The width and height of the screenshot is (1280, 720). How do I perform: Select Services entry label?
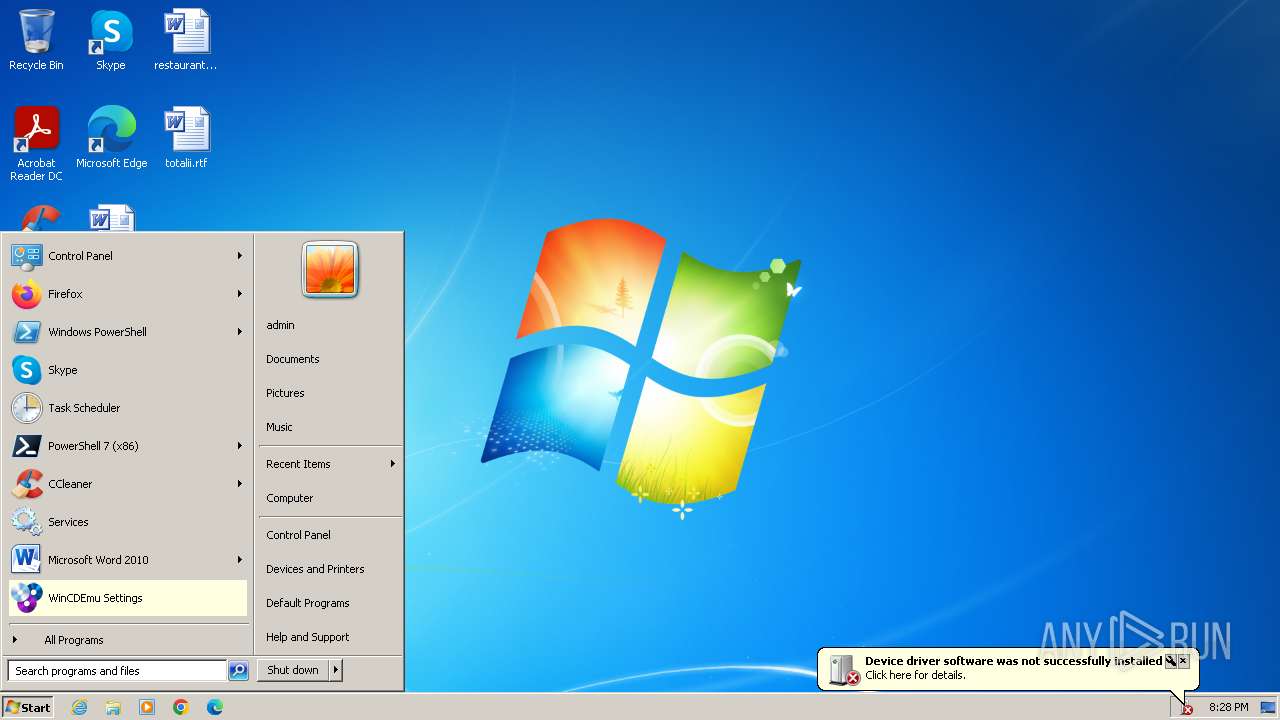click(68, 522)
